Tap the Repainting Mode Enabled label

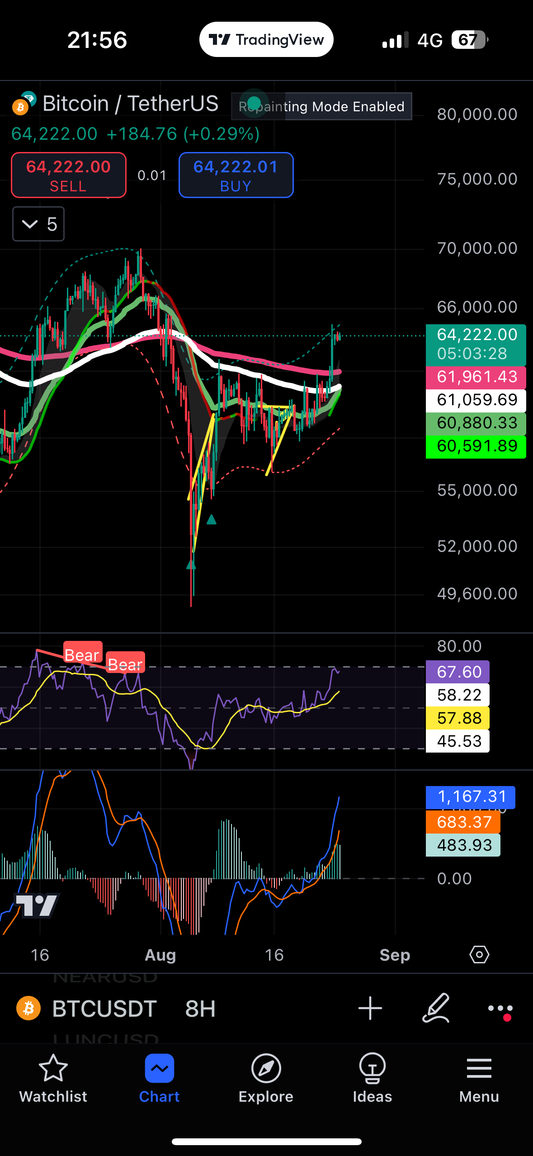(321, 106)
